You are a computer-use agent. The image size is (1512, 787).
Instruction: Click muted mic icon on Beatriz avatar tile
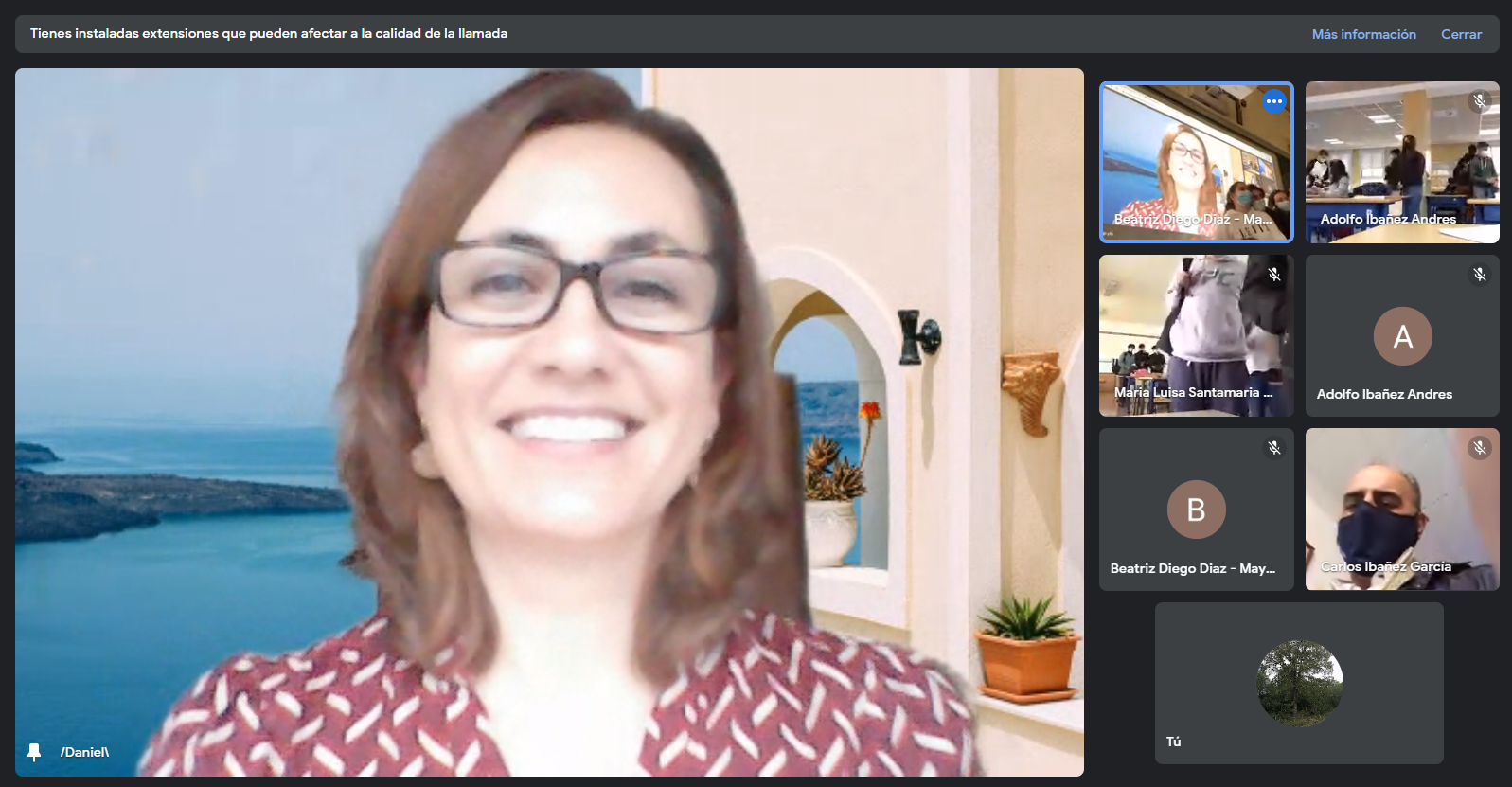coord(1274,448)
